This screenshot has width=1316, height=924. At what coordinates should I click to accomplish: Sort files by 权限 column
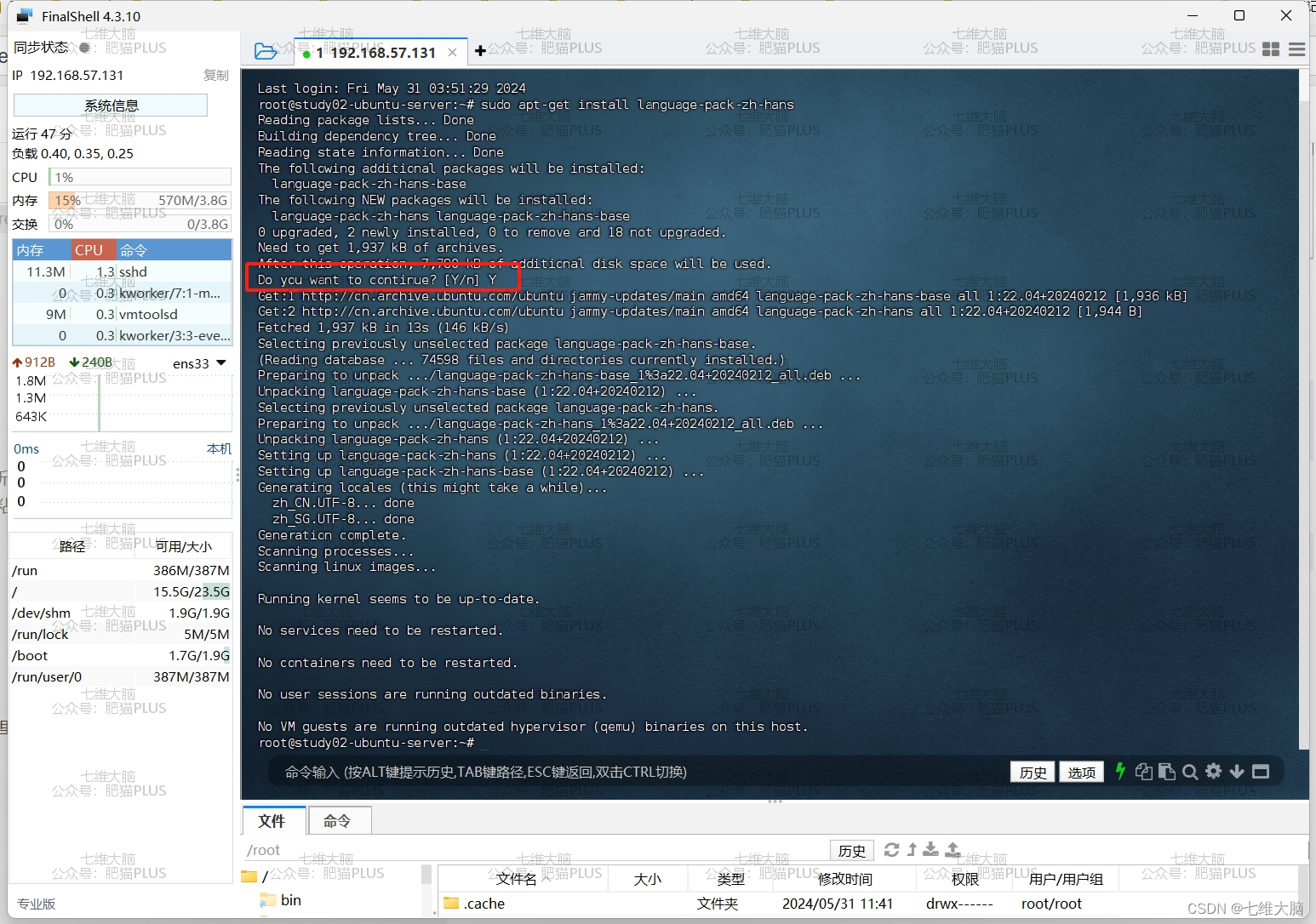[965, 879]
